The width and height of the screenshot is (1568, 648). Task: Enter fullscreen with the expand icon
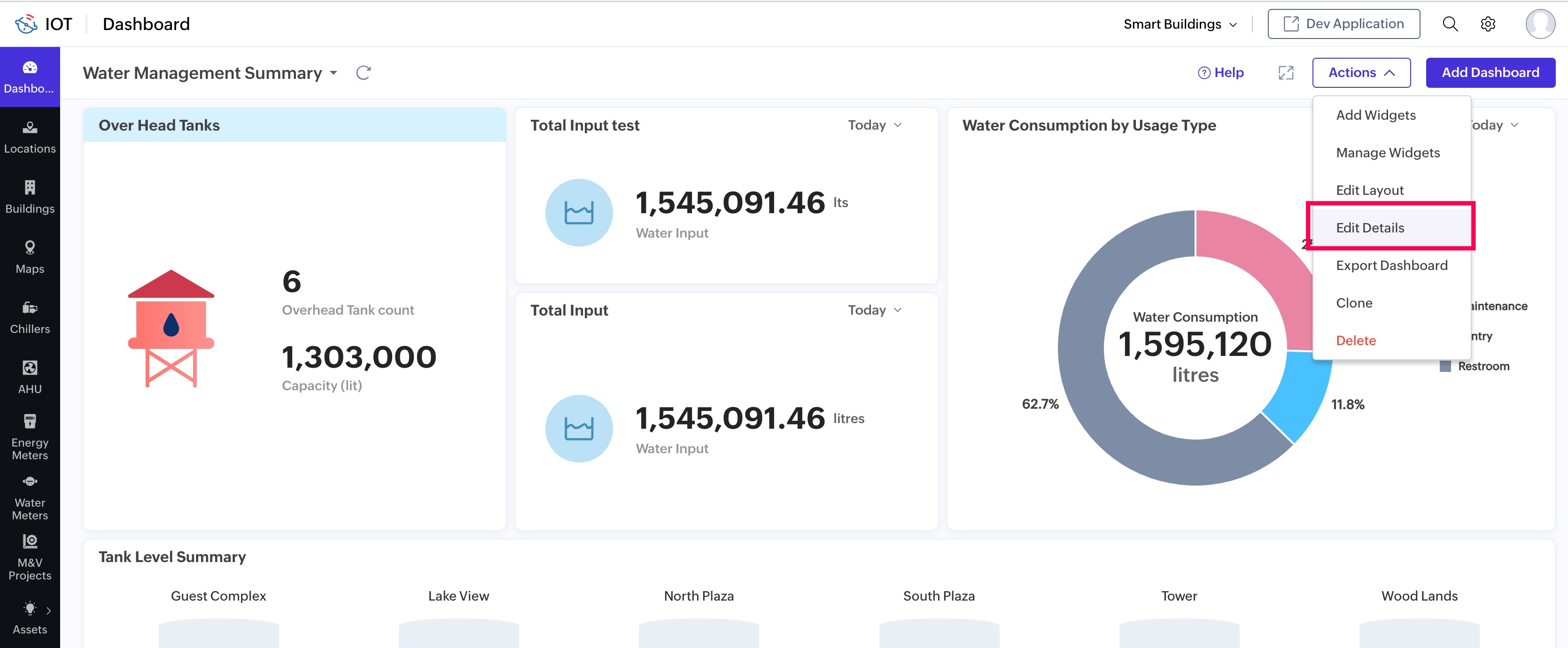tap(1286, 73)
